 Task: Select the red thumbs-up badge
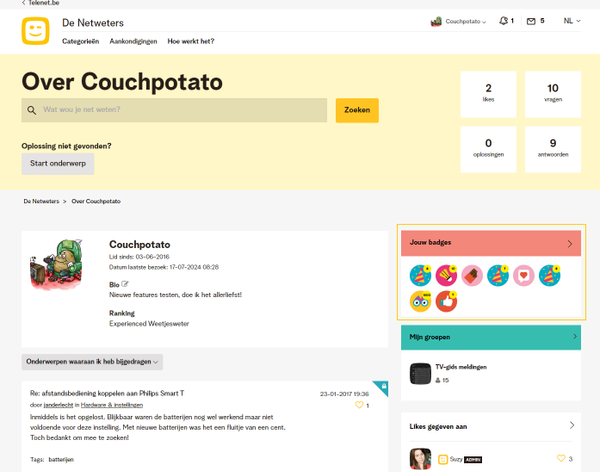pyautogui.click(x=446, y=301)
